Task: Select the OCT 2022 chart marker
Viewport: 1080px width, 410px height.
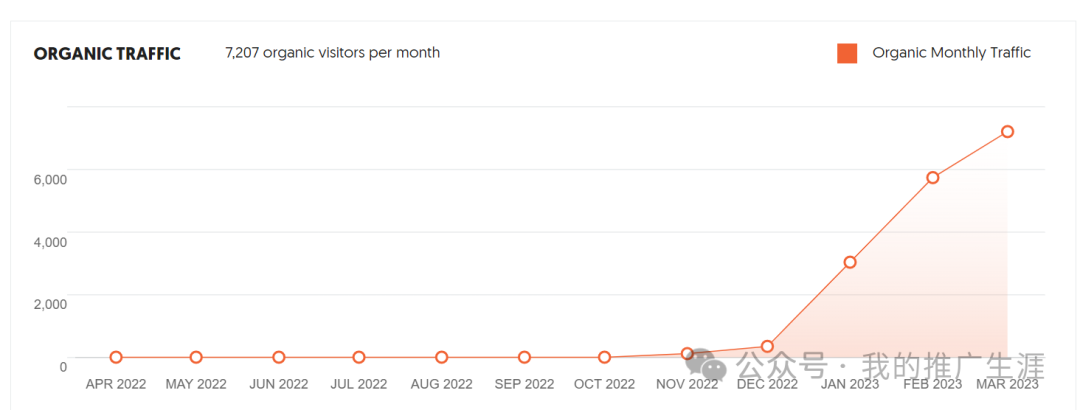Action: point(604,357)
